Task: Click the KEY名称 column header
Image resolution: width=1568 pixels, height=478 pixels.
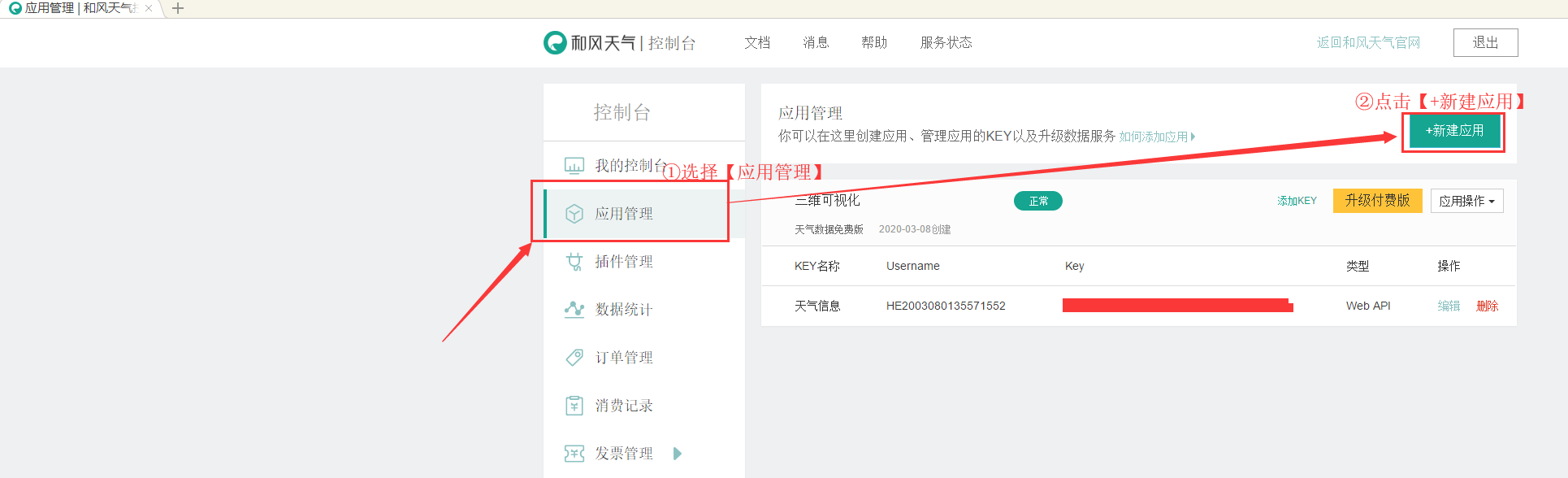Action: point(816,266)
